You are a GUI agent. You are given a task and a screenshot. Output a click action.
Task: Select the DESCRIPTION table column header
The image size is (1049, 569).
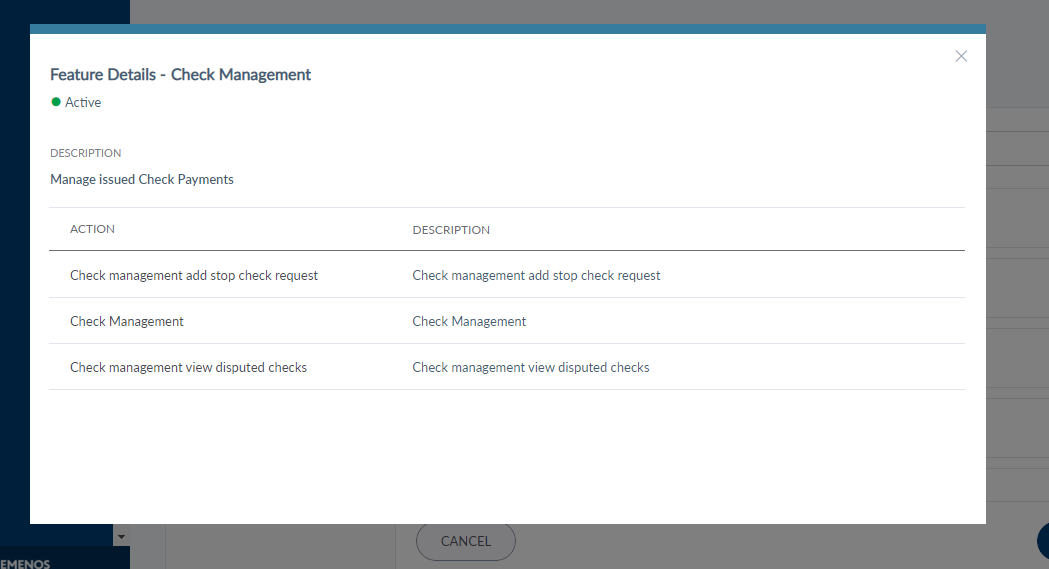(x=451, y=230)
